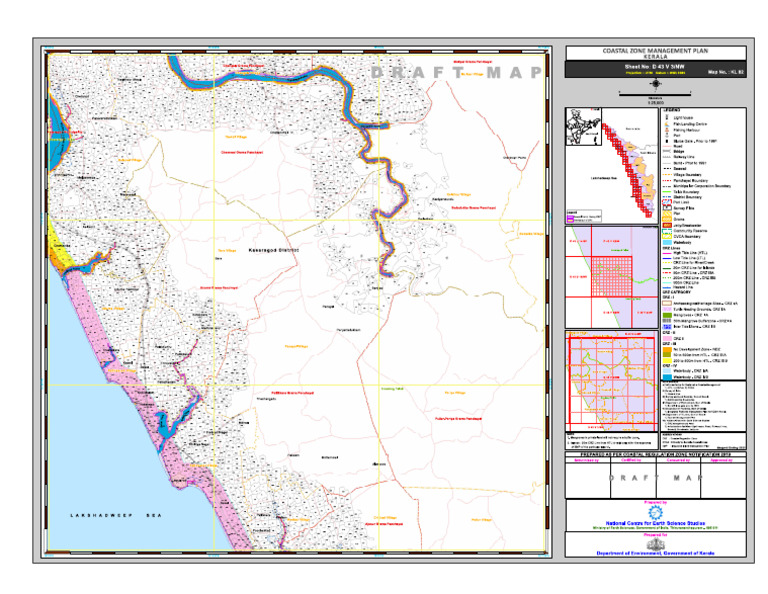Screen dimensions: 768x594
Task: Click the 'Sheet No: D 43 V 3/NW' text
Action: (x=655, y=67)
